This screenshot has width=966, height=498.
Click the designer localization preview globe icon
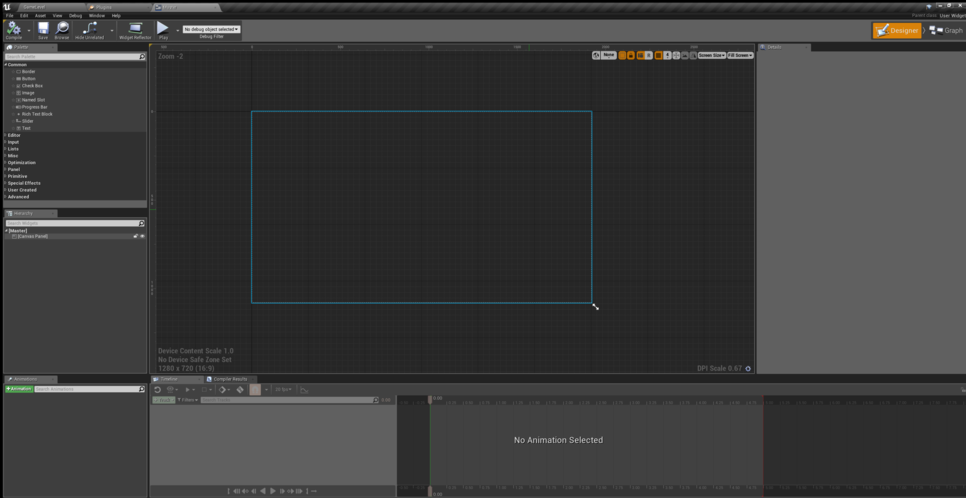pyautogui.click(x=596, y=55)
